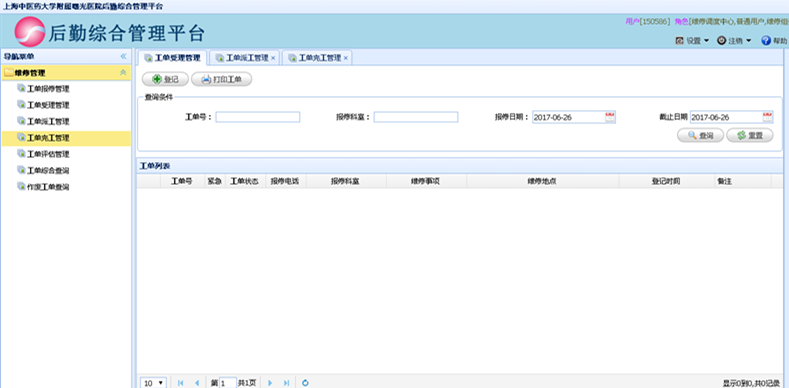Select the highlighted 工单完工管理 tree item
Image resolution: width=789 pixels, height=388 pixels.
[x=66, y=138]
